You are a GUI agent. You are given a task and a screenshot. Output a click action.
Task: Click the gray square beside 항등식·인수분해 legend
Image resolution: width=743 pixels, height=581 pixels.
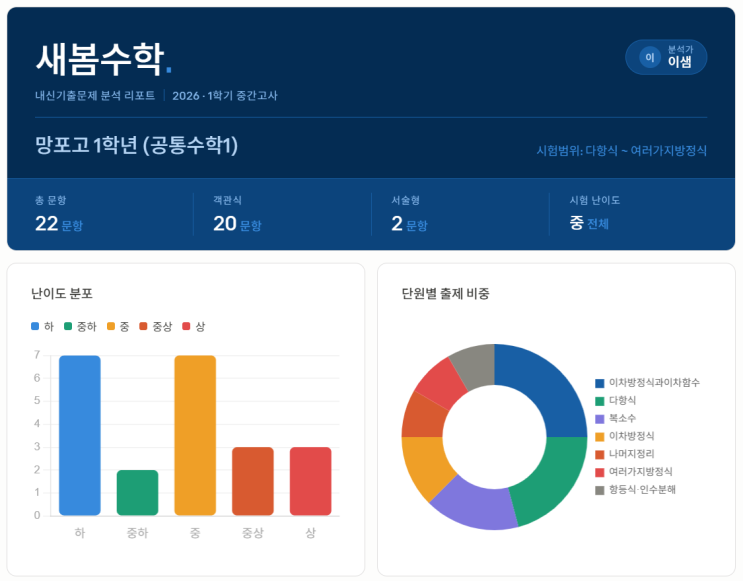click(x=600, y=490)
